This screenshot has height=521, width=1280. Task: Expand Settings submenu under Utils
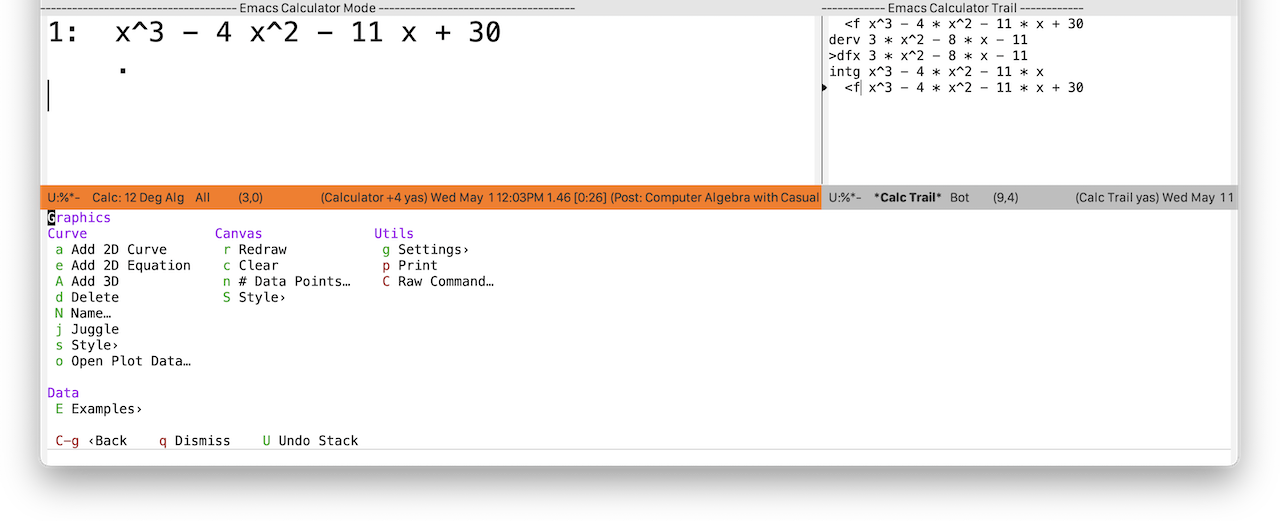click(426, 249)
